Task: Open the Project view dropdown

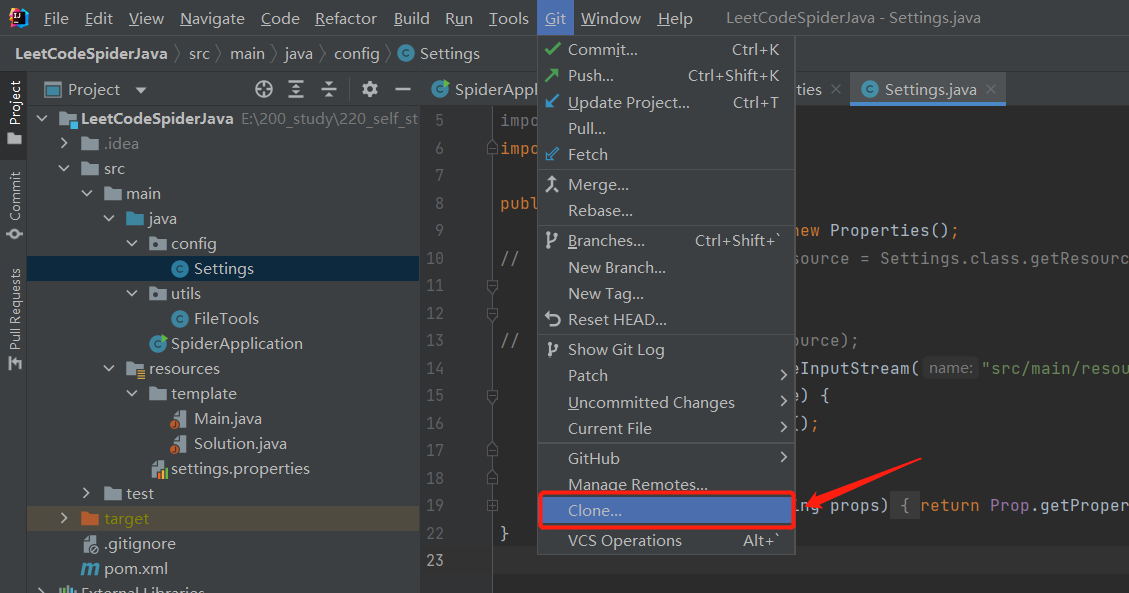Action: (140, 90)
